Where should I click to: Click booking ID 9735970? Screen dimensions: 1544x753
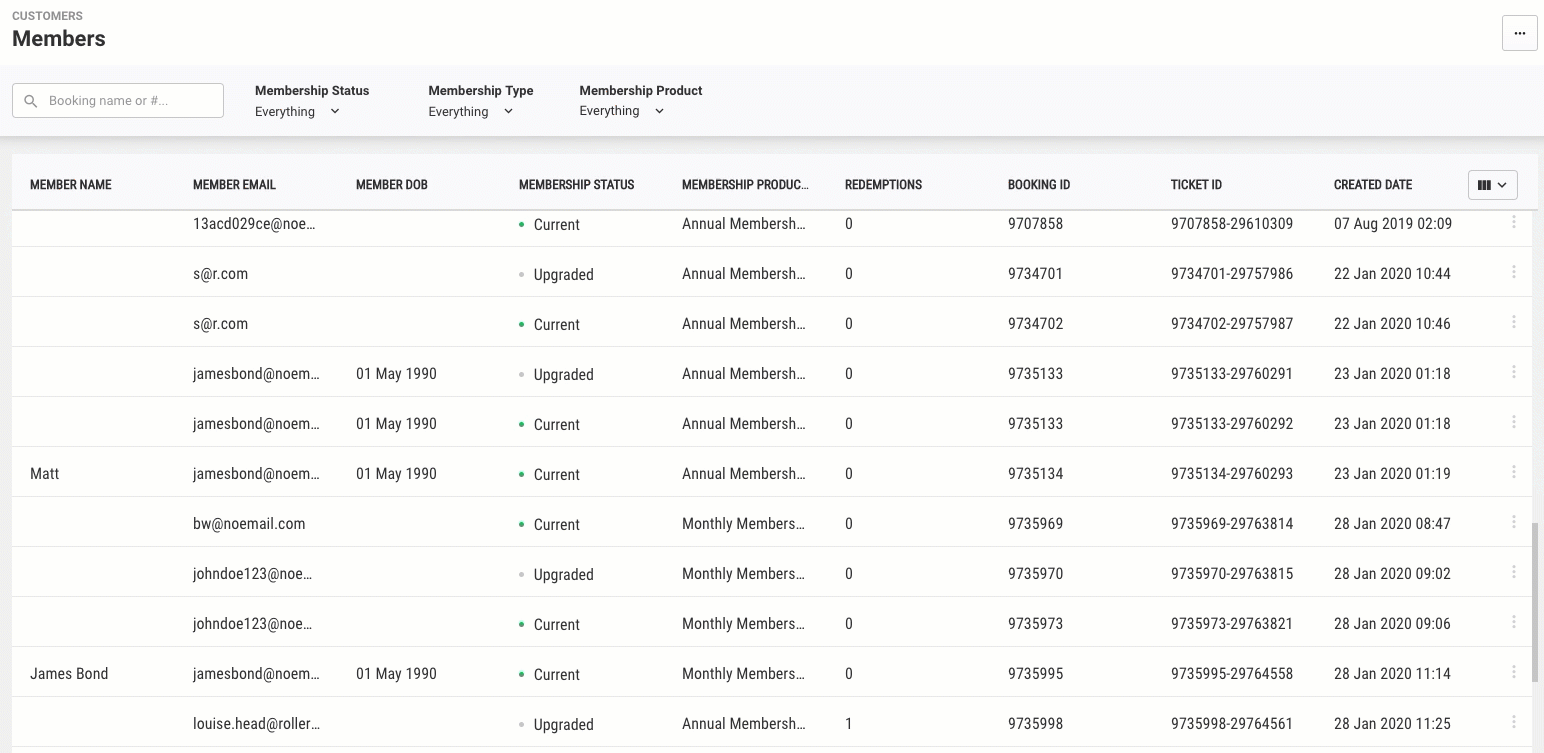coord(1035,574)
